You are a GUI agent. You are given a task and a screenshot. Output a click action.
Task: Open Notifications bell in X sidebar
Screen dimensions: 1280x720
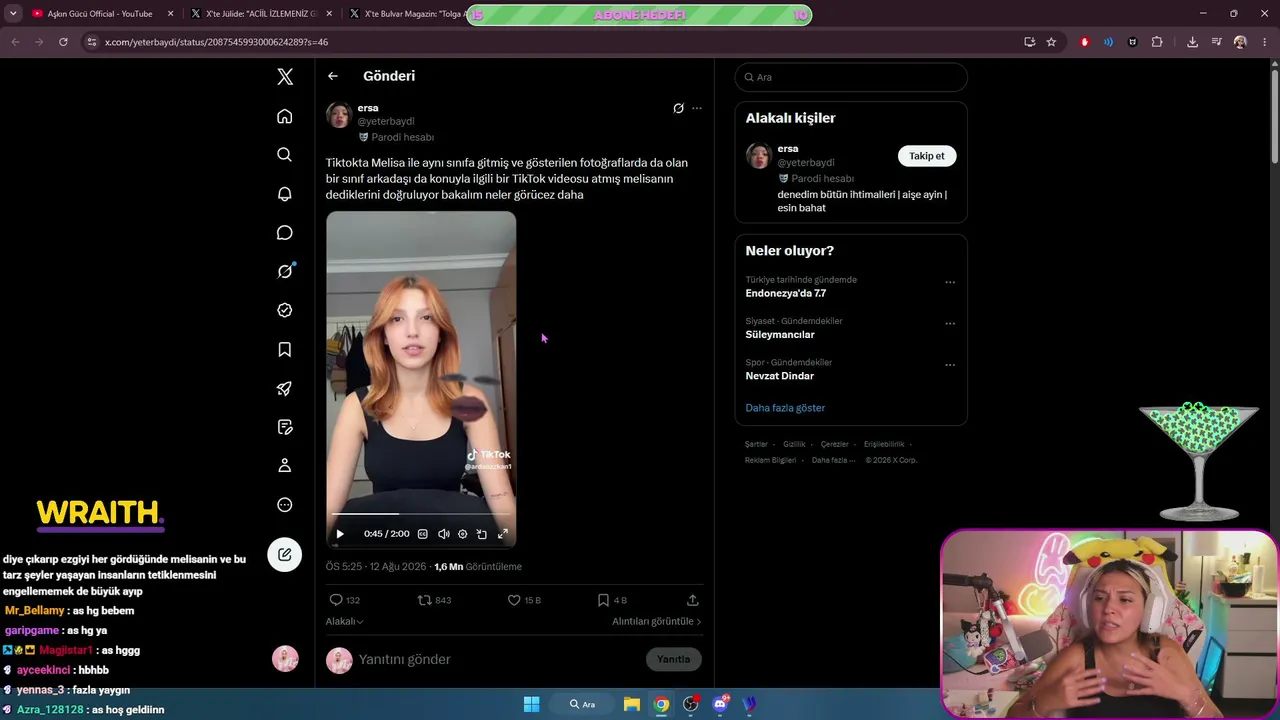pyautogui.click(x=285, y=194)
